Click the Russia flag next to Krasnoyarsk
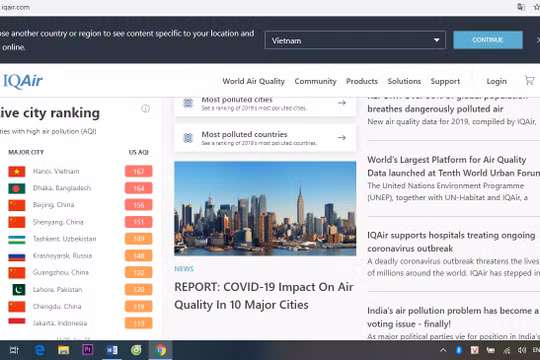 [17, 256]
